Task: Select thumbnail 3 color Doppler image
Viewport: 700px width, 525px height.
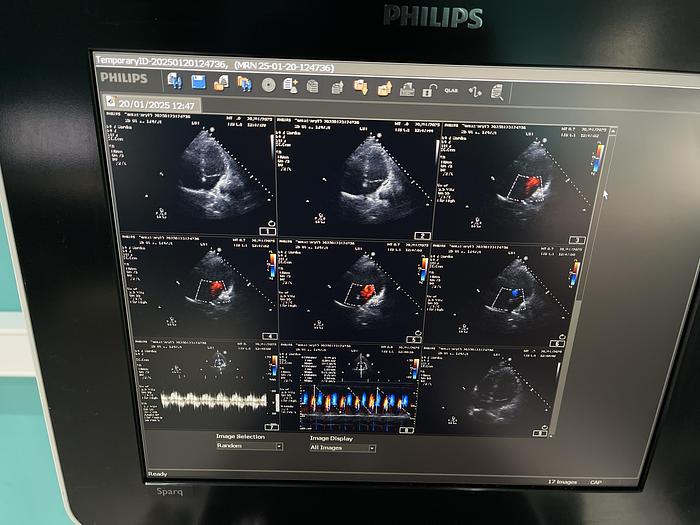Action: tap(521, 183)
